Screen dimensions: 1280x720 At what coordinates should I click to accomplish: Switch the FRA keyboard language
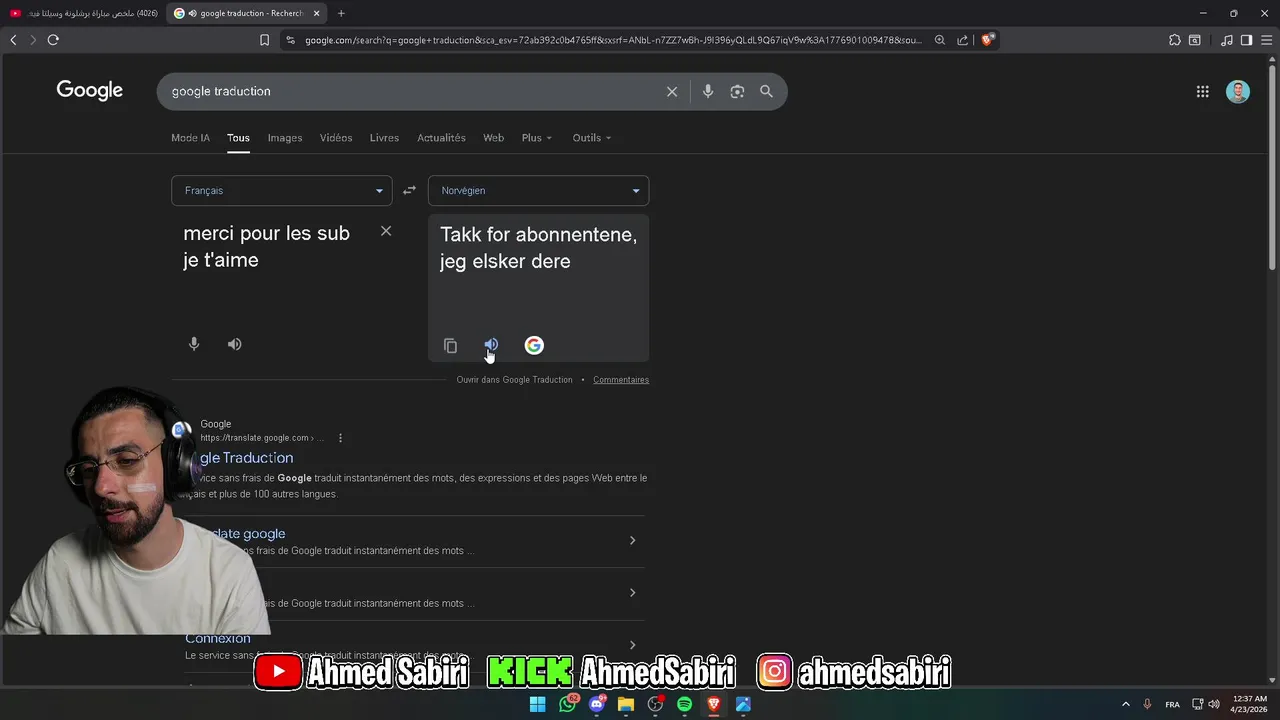pos(1172,704)
